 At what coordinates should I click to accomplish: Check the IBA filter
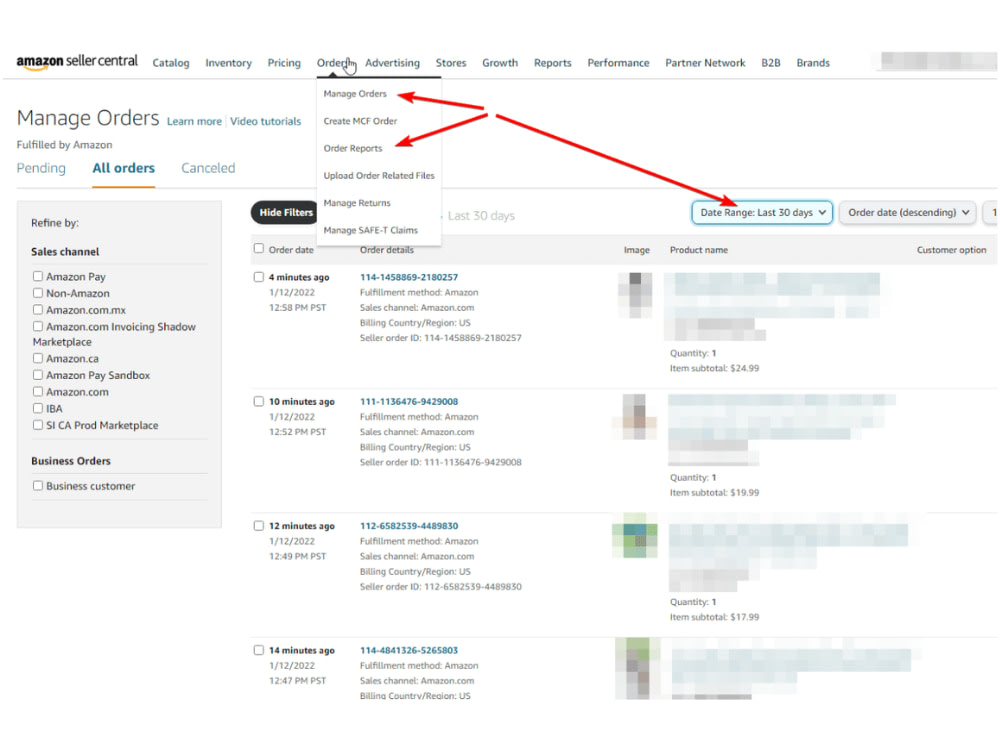pyautogui.click(x=38, y=408)
